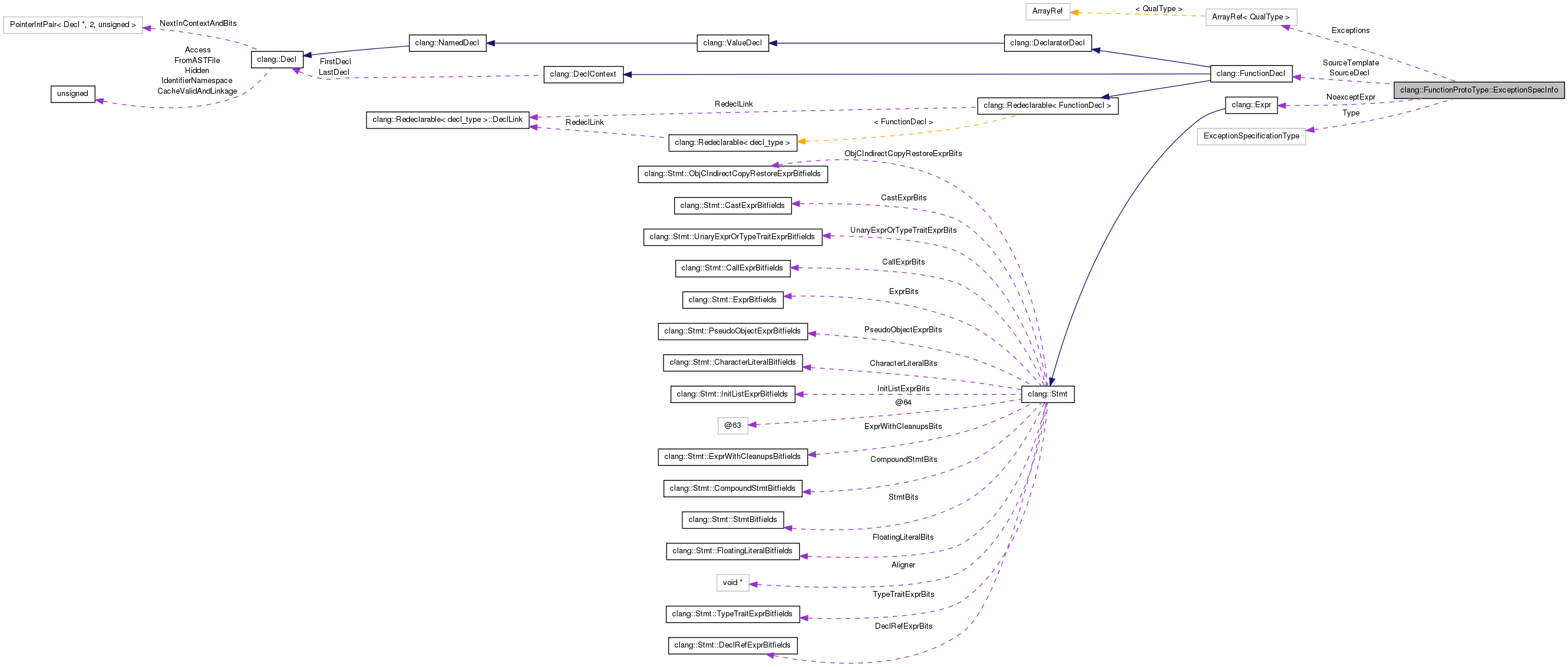
Task: Click the clang::DeclContext node
Action: click(x=583, y=74)
